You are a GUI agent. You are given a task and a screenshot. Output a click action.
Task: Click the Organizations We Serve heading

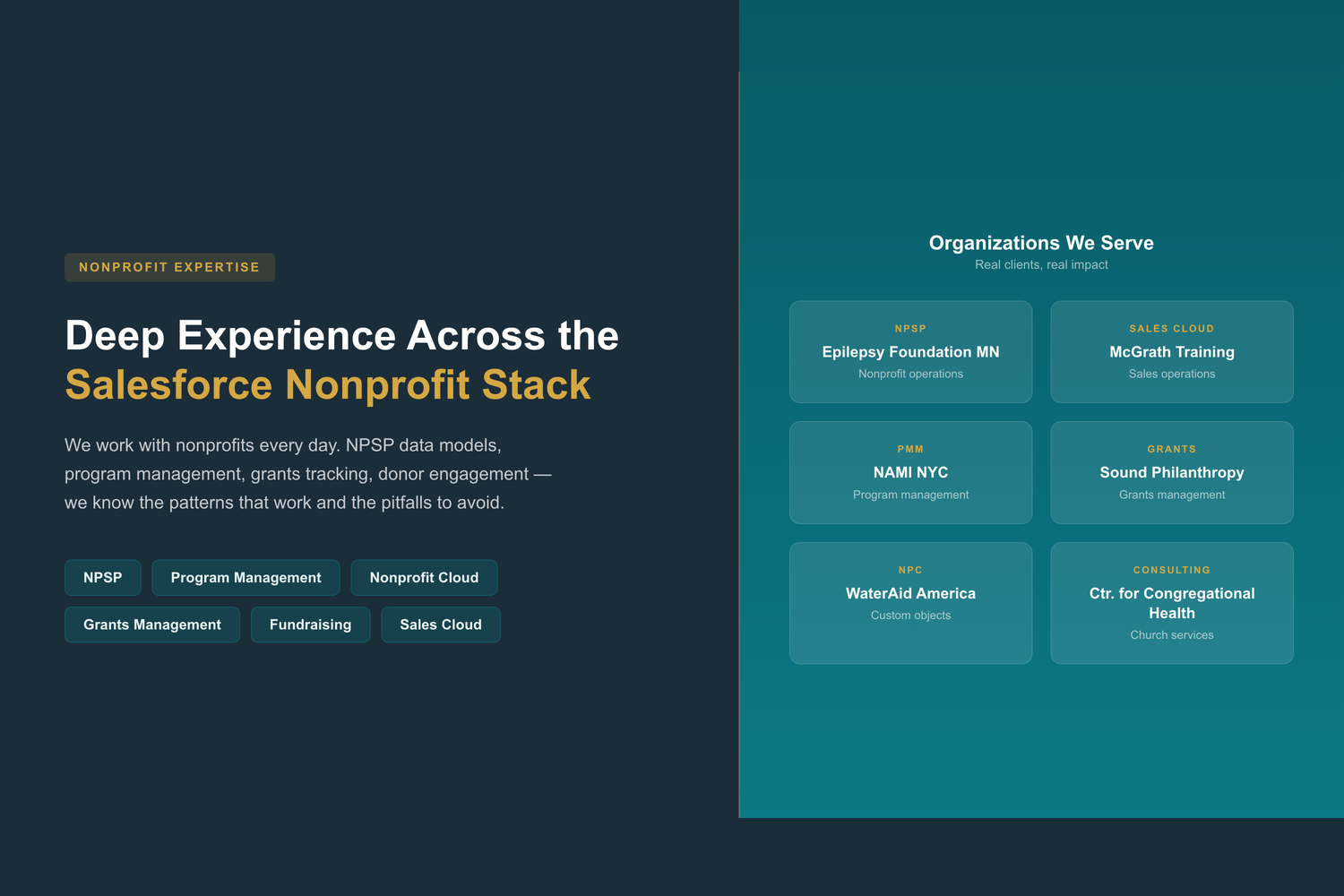pos(1040,243)
